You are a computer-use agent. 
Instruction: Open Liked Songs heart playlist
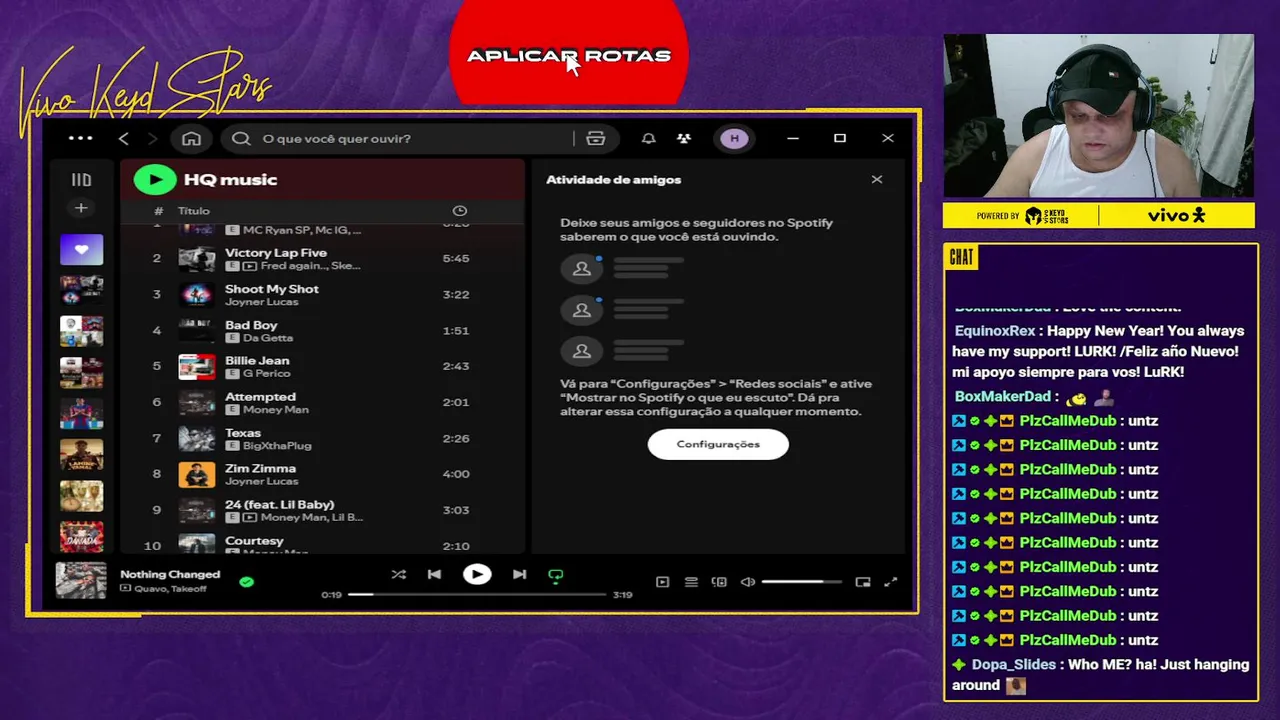tap(81, 249)
